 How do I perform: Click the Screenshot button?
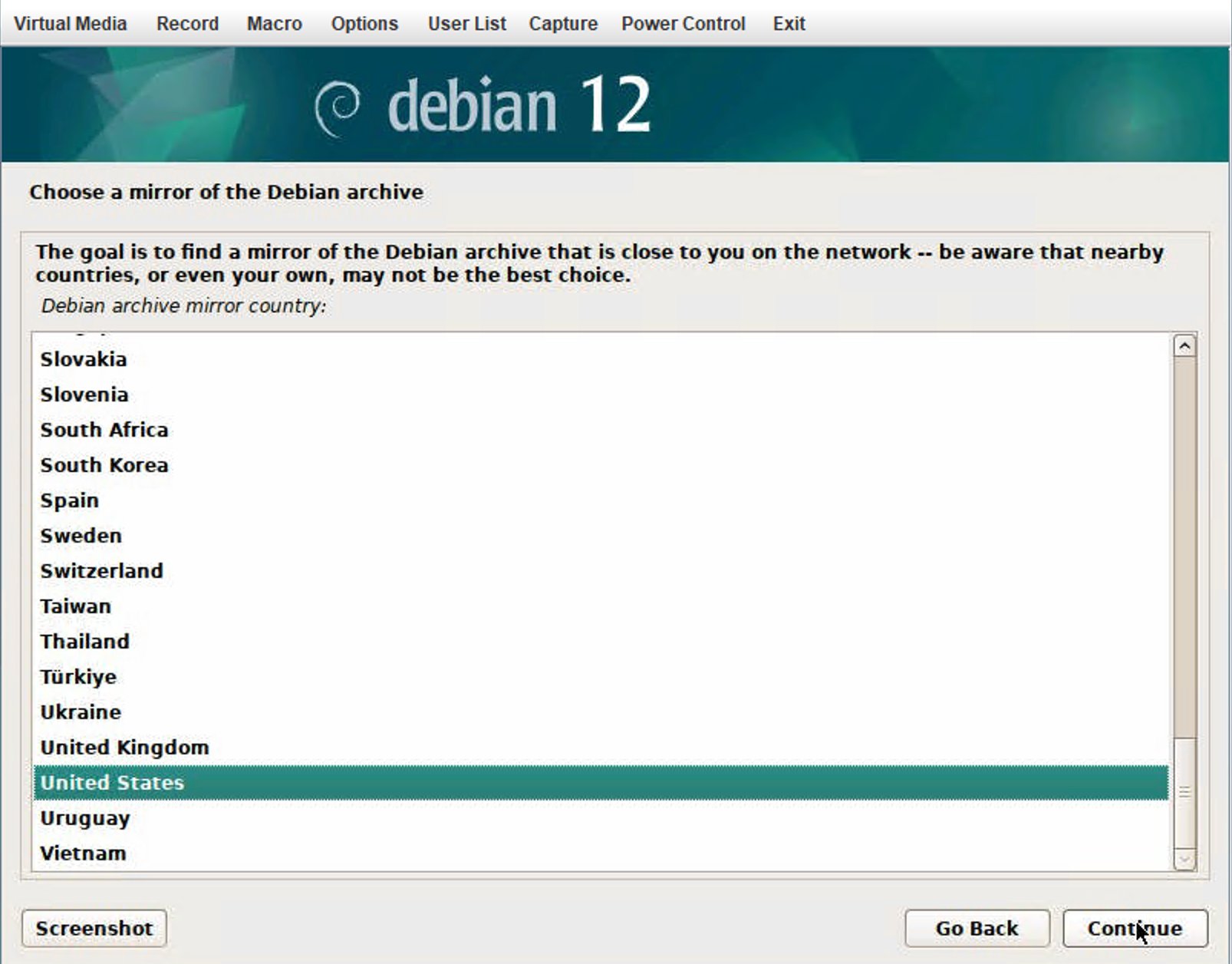pos(94,928)
